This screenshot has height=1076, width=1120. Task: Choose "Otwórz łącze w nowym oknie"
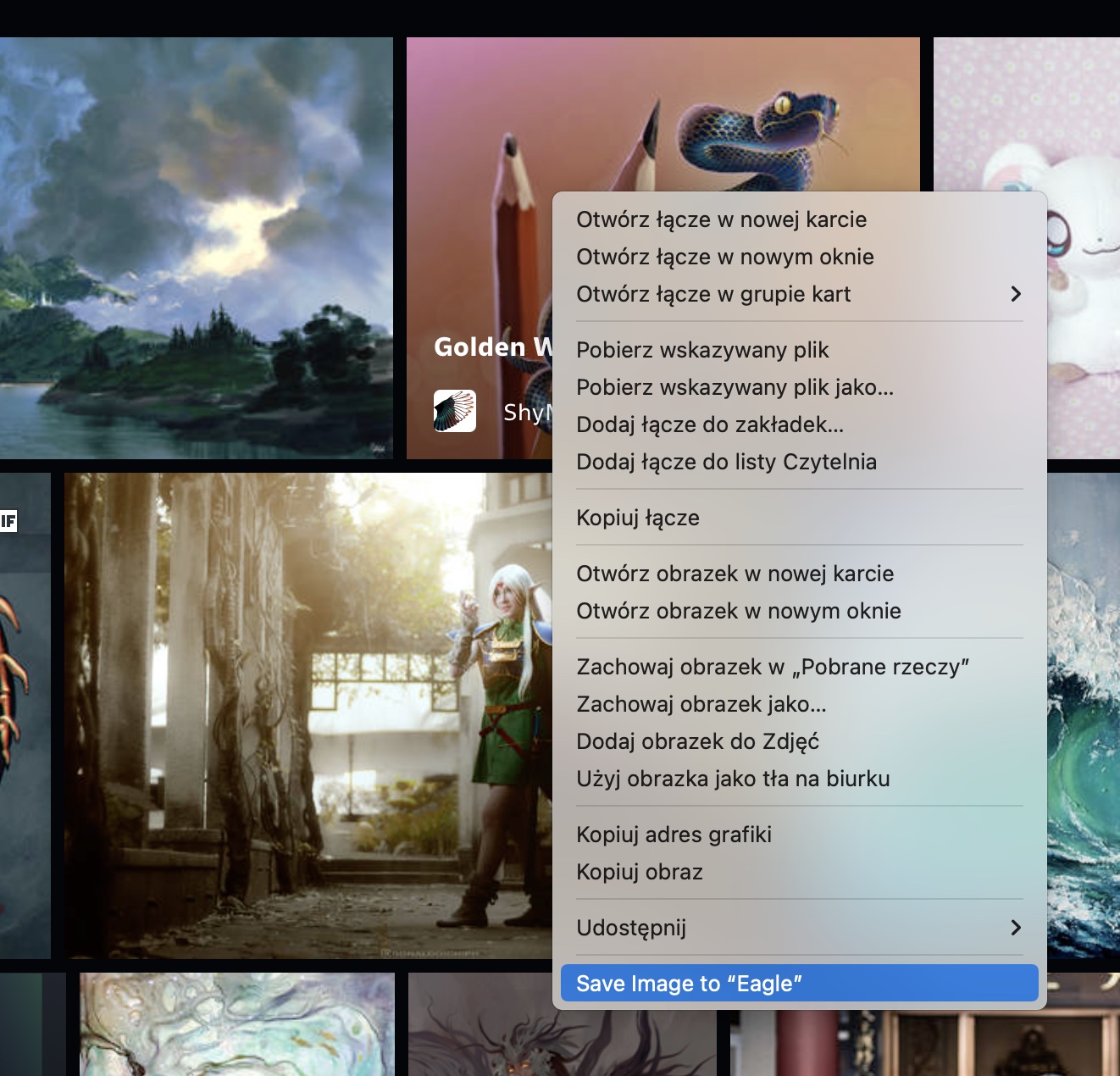click(799, 257)
